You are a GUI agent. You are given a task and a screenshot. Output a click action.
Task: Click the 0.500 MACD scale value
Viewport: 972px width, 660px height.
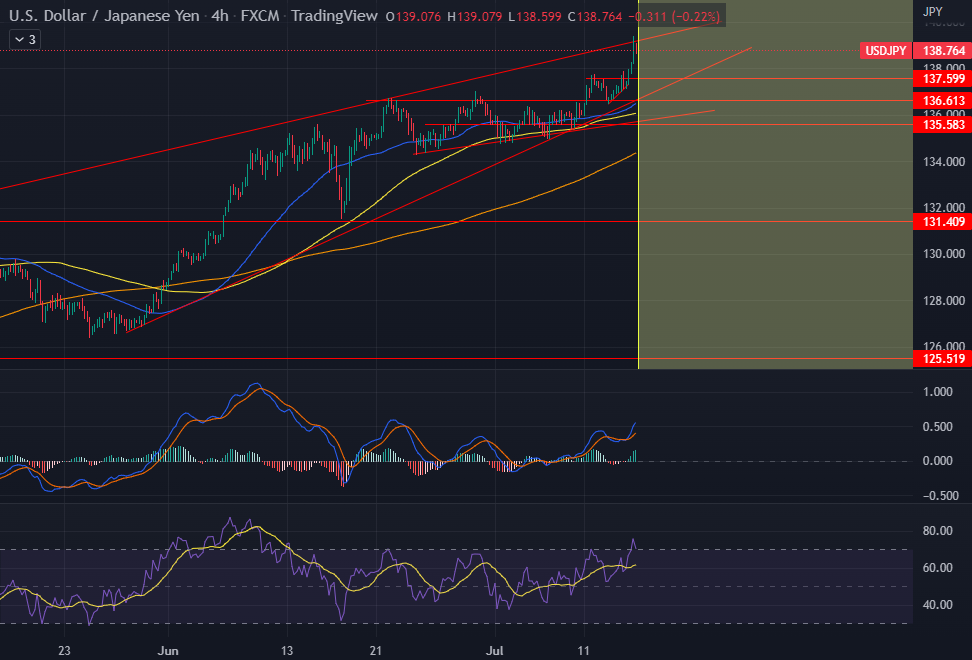point(937,426)
